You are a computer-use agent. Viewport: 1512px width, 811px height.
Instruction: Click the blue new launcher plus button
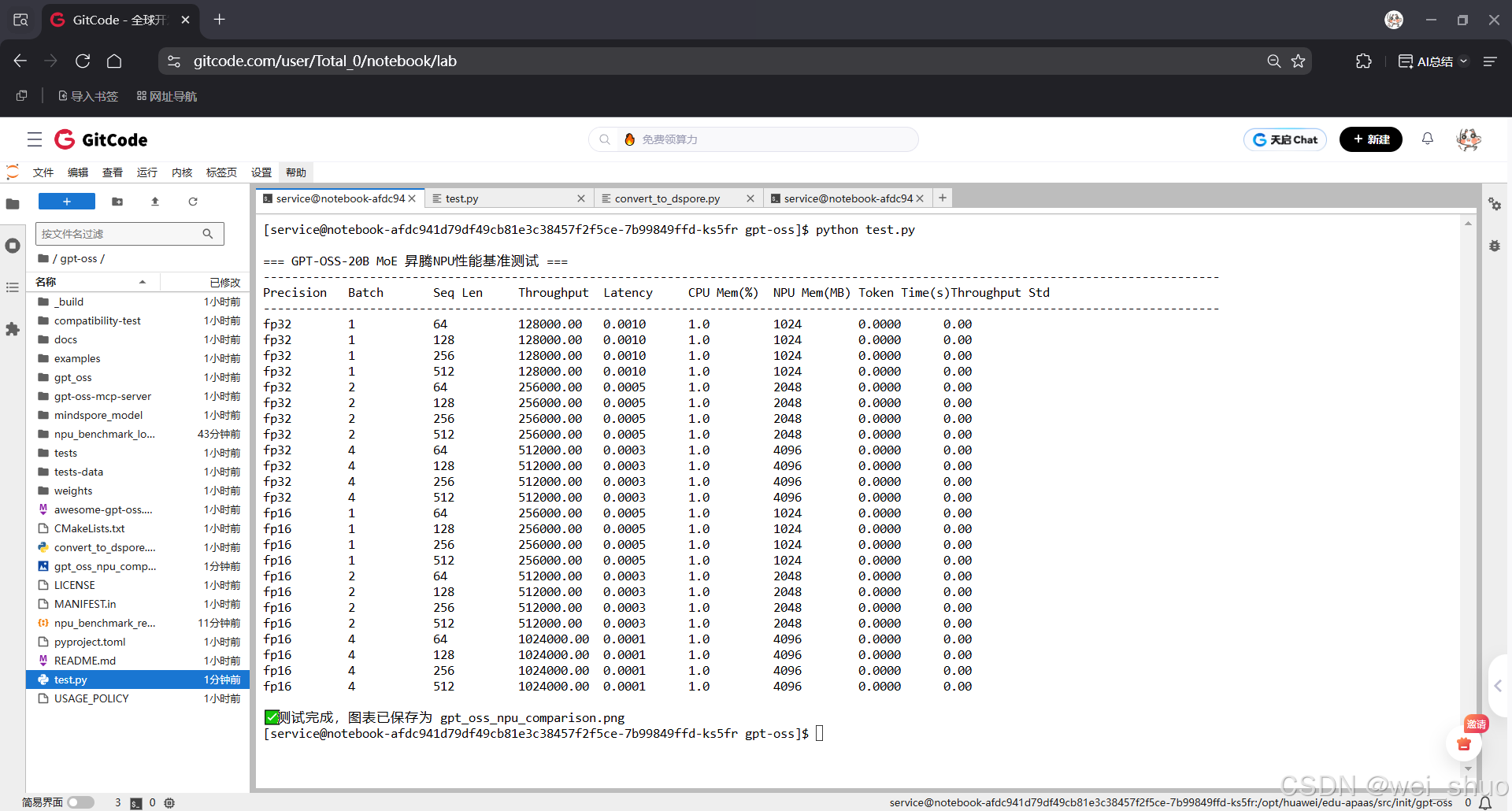[x=67, y=202]
